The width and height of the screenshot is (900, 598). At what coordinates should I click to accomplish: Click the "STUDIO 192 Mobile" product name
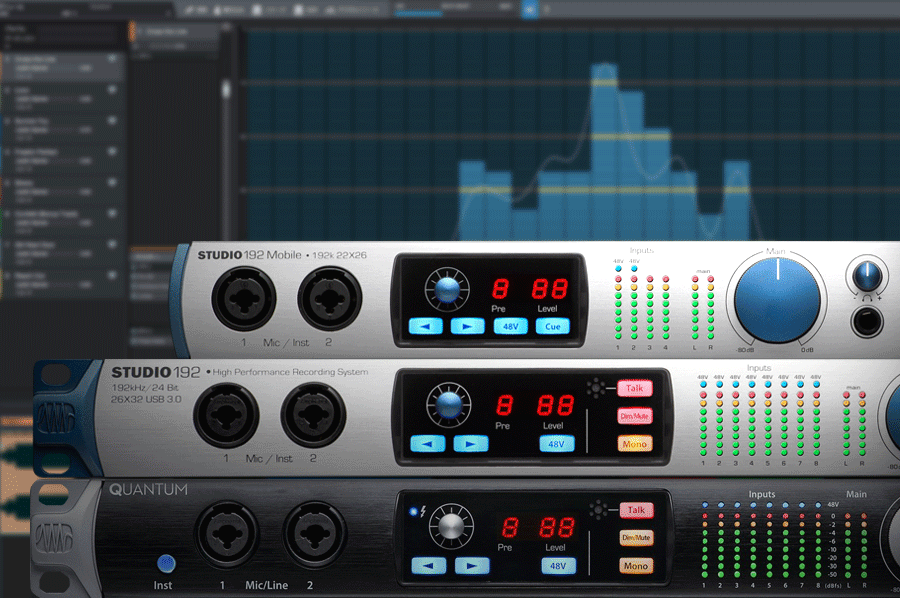click(249, 255)
